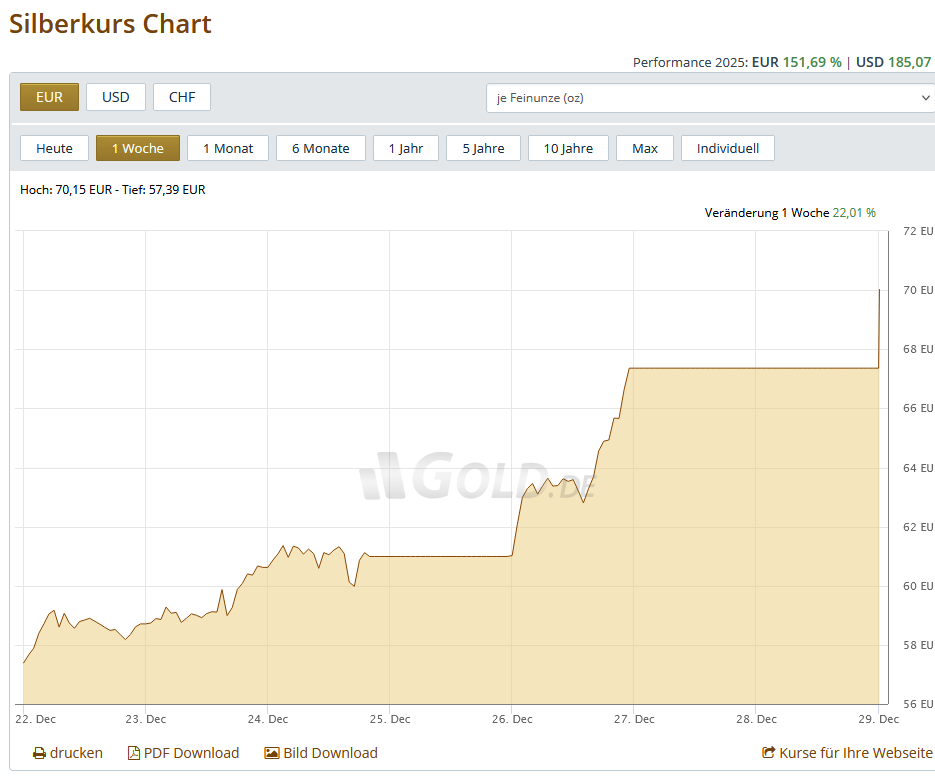The height and width of the screenshot is (778, 935).
Task: Click the 60 EU price axis label
Action: (918, 586)
